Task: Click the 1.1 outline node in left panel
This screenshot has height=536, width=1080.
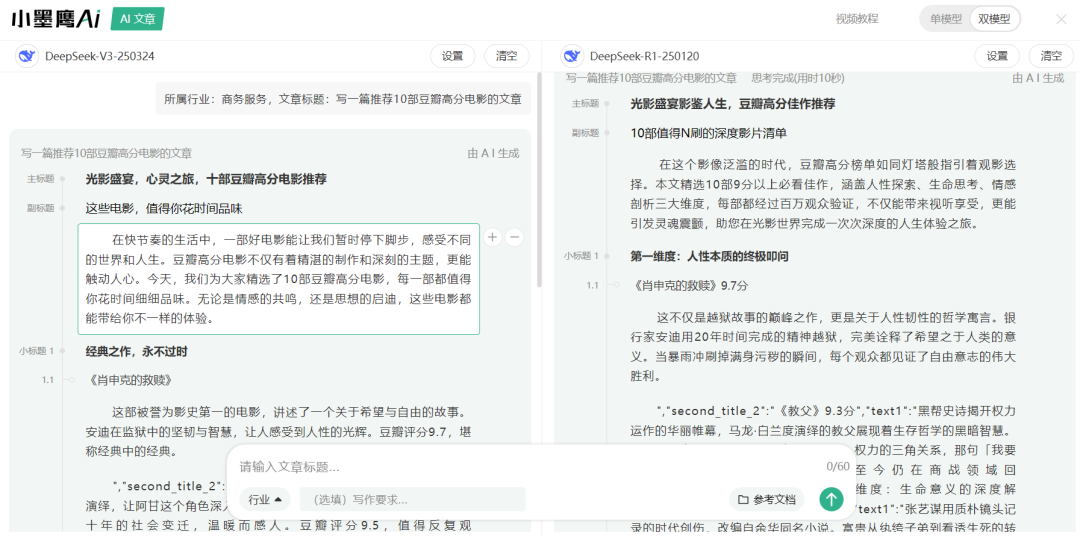Action: coord(48,380)
